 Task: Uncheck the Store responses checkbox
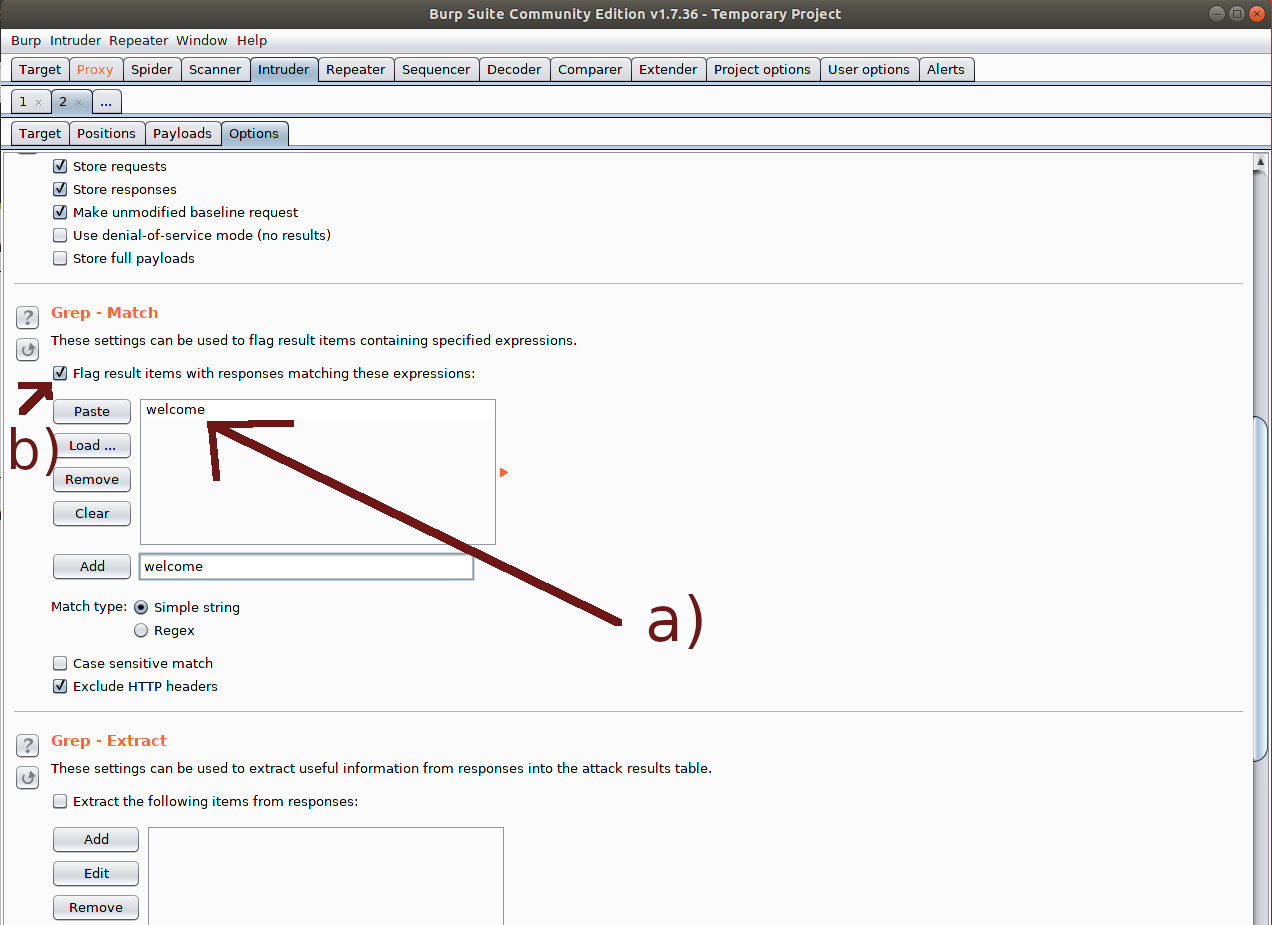click(60, 189)
